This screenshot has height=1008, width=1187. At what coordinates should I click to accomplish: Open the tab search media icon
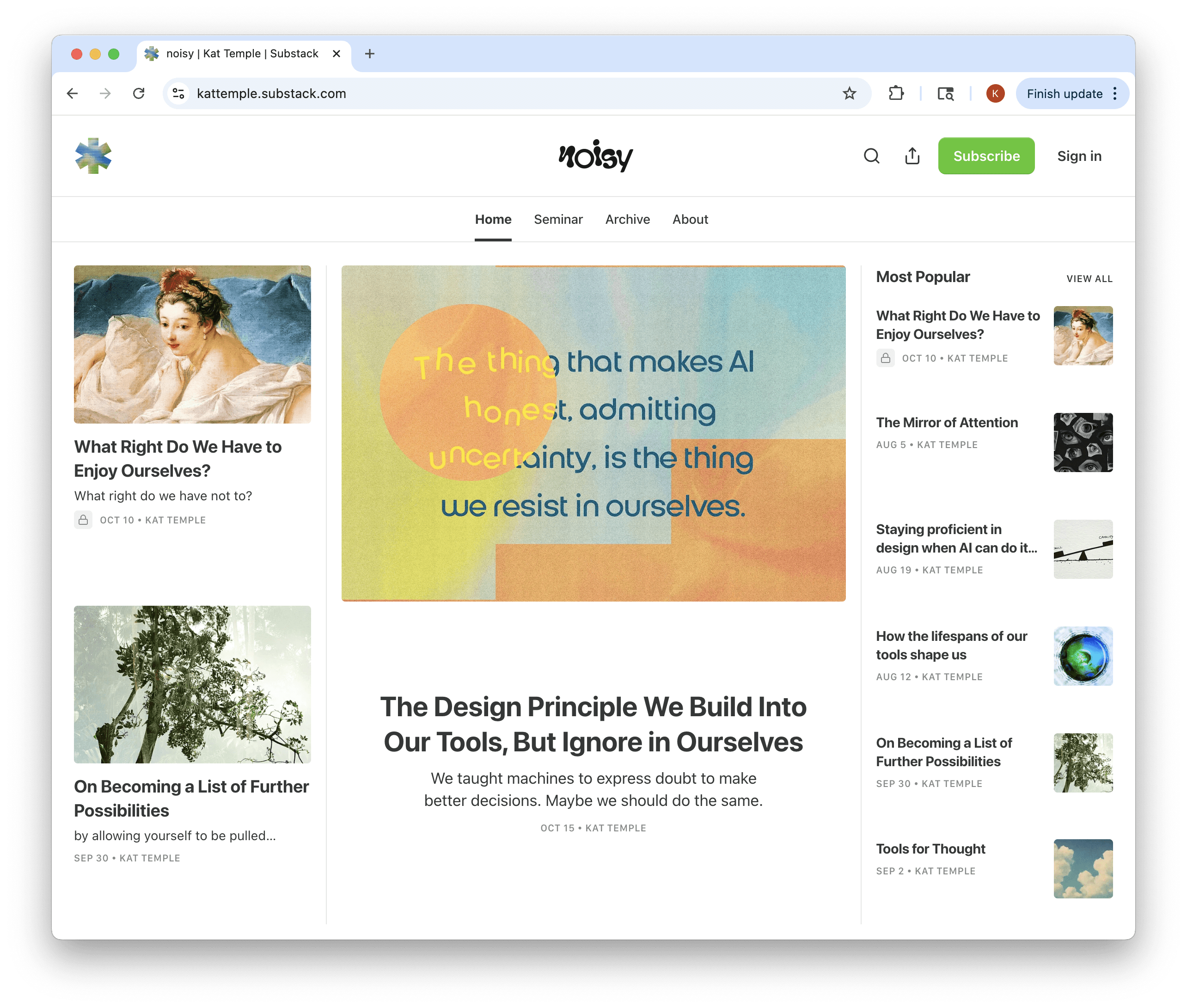pyautogui.click(x=945, y=93)
